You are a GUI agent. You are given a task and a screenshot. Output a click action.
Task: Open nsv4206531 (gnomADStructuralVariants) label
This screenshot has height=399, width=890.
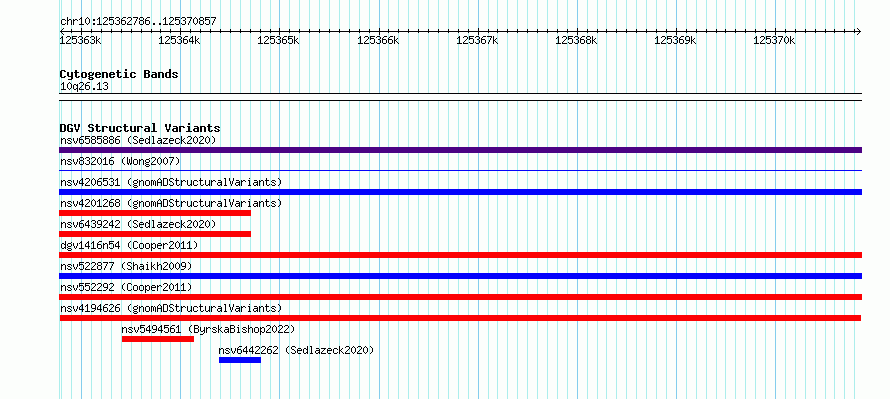[x=171, y=182]
